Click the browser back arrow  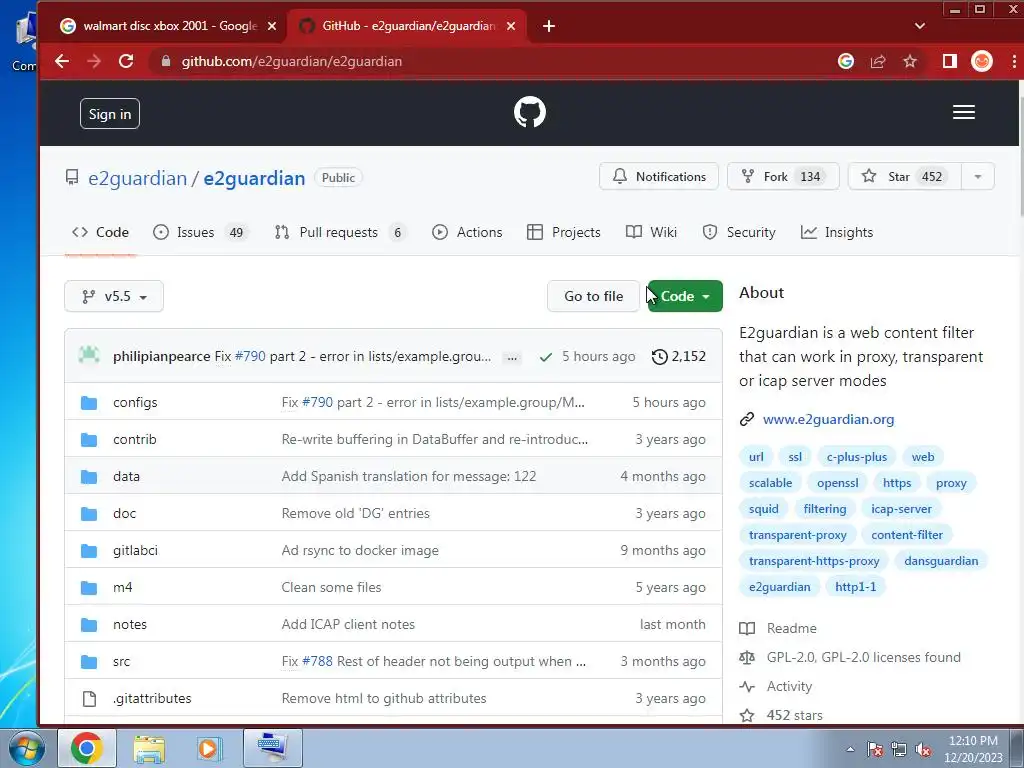coord(62,61)
